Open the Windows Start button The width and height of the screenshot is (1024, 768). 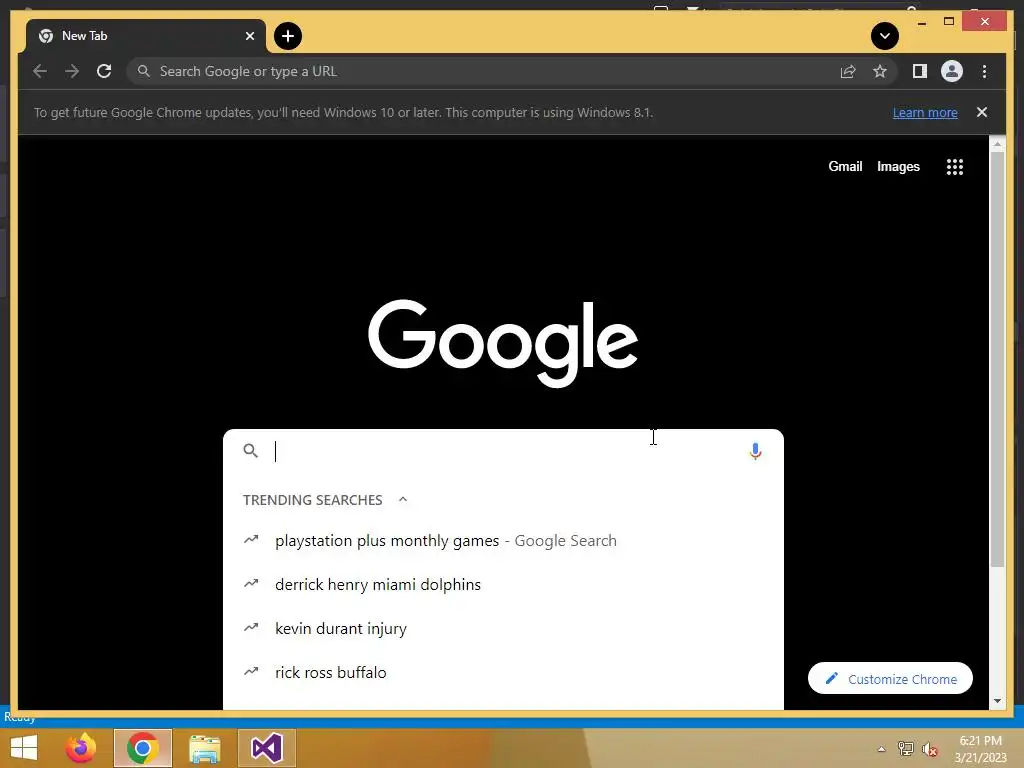24,748
